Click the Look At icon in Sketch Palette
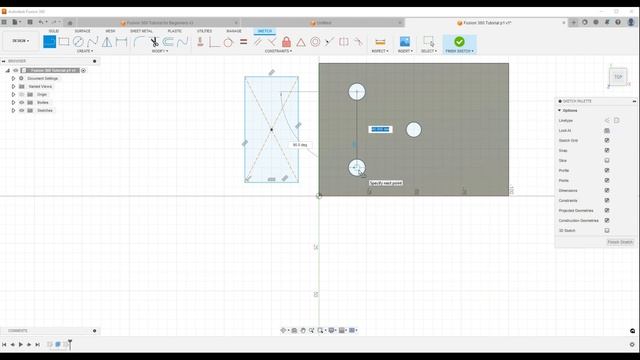Screen dimensions: 640x360 pos(607,131)
